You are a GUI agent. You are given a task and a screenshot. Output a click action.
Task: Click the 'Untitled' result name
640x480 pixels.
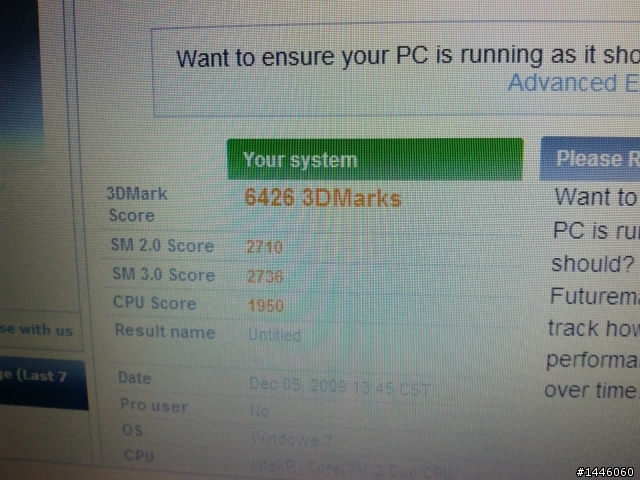(x=274, y=335)
